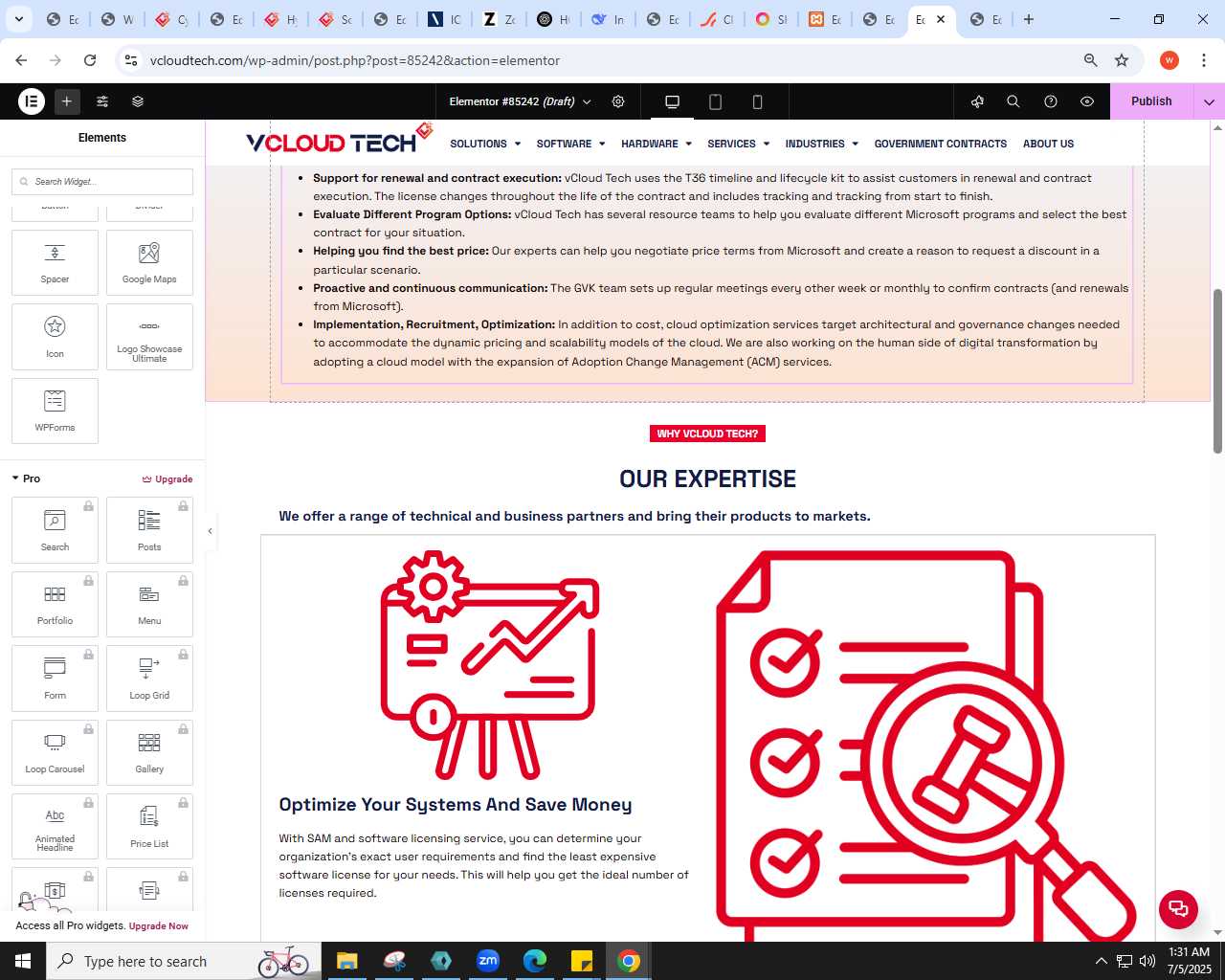Click the Upgrade link beside Pro
Screen dimensions: 1225x980
pos(167,479)
